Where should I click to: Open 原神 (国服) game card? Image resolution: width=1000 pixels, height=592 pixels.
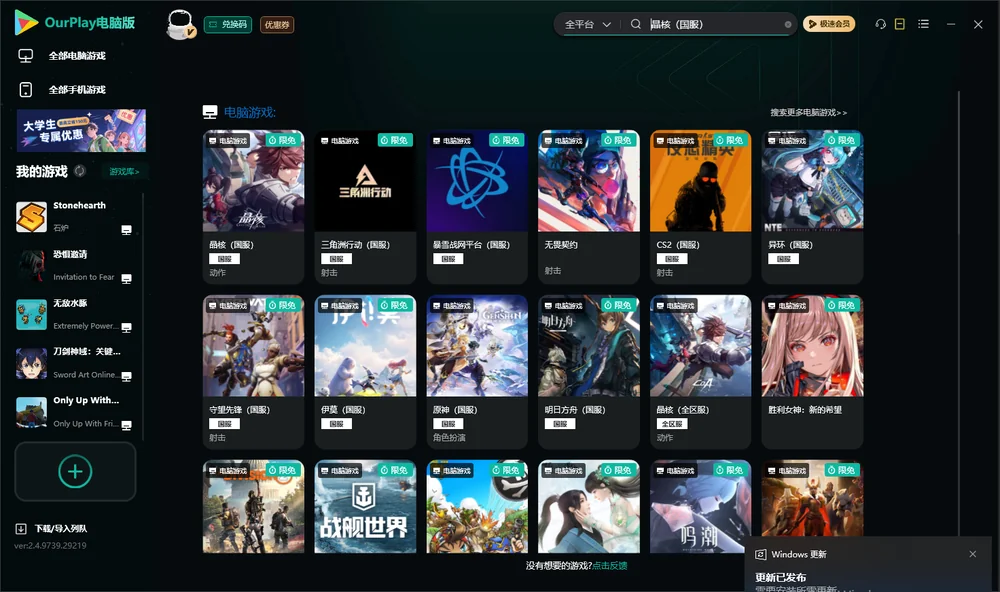[477, 372]
